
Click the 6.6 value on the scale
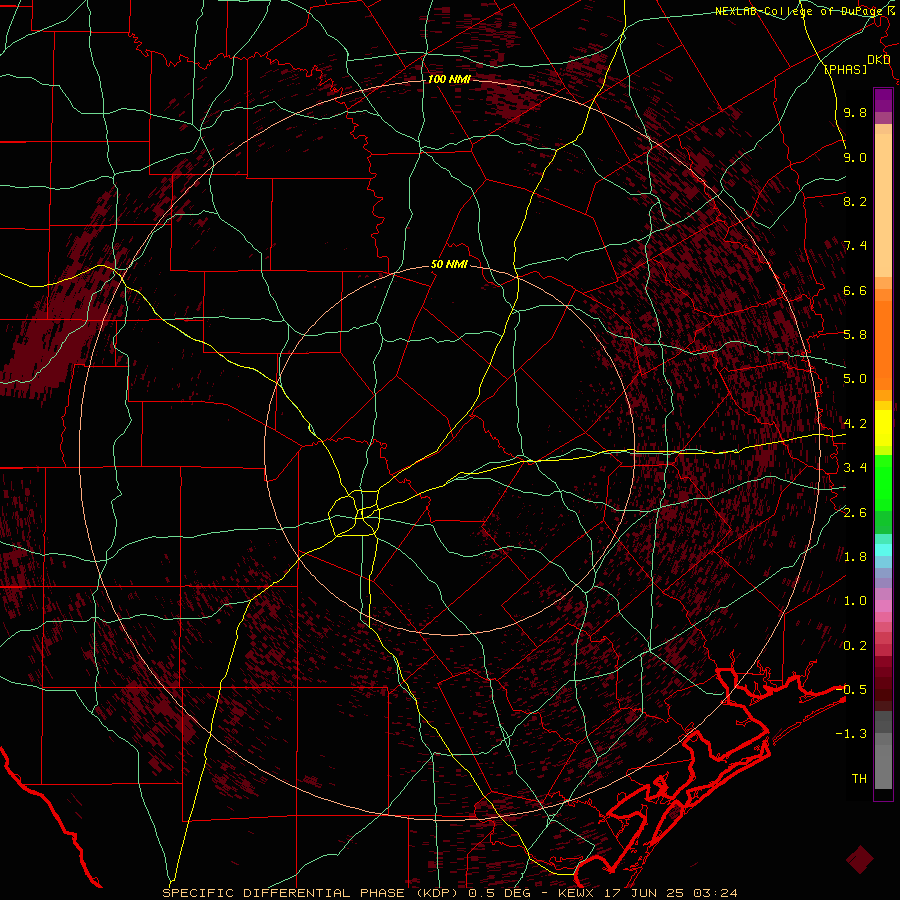point(855,290)
